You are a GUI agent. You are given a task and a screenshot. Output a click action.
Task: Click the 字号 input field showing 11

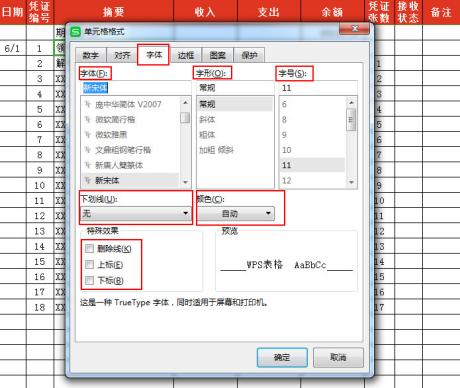click(x=318, y=88)
